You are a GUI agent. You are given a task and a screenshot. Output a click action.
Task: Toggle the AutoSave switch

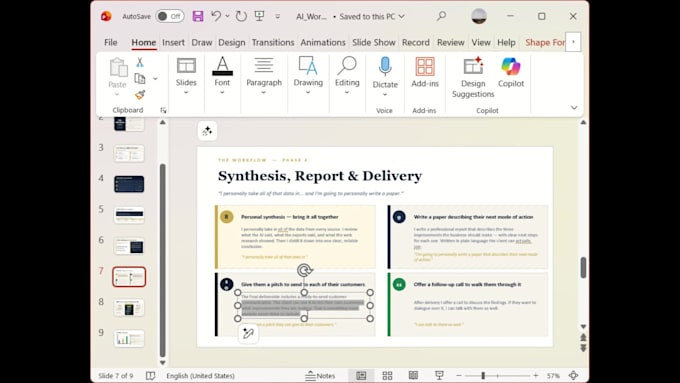(x=170, y=16)
